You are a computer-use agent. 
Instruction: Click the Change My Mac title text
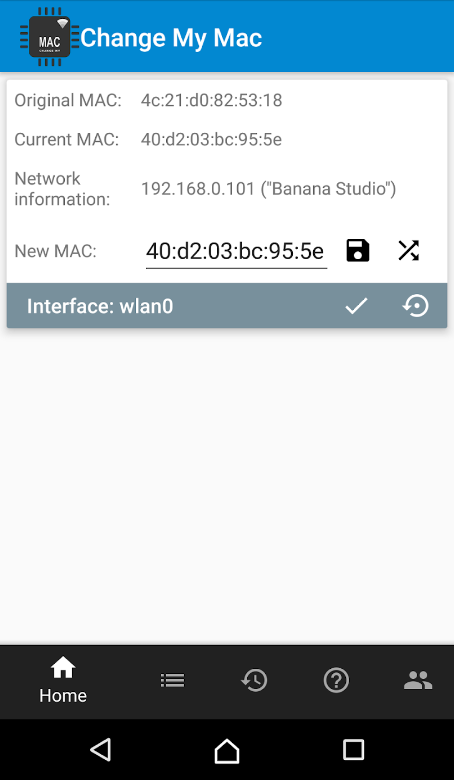(x=171, y=38)
